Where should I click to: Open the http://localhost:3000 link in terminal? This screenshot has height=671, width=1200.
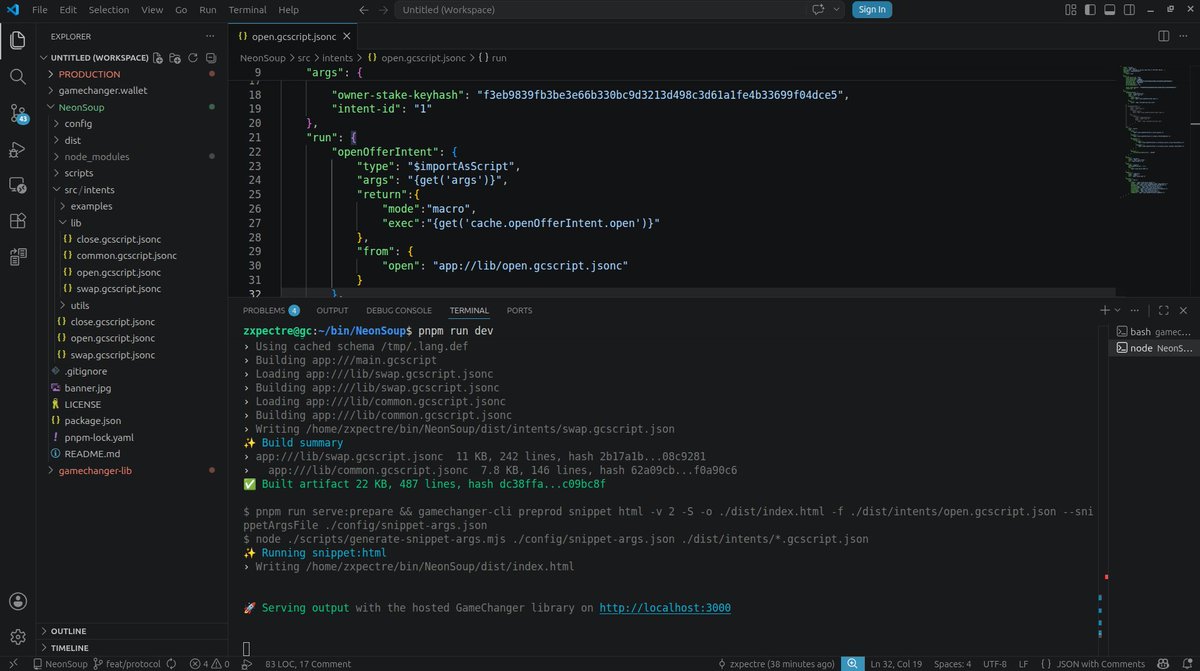pos(665,607)
